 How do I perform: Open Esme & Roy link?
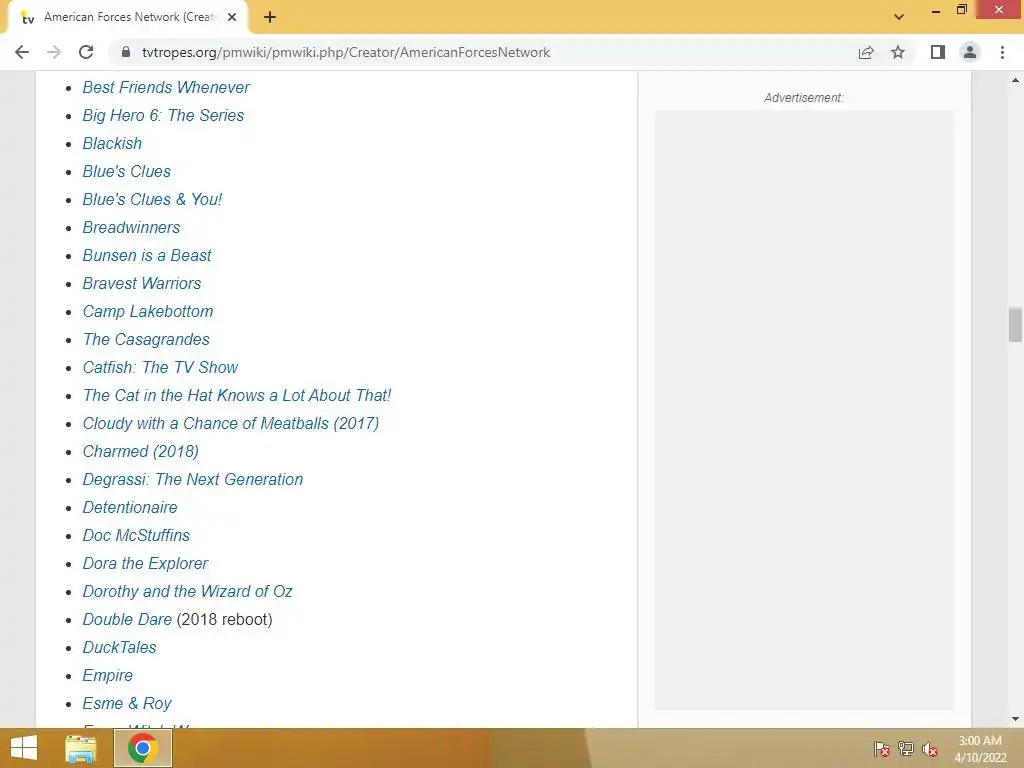click(x=127, y=704)
